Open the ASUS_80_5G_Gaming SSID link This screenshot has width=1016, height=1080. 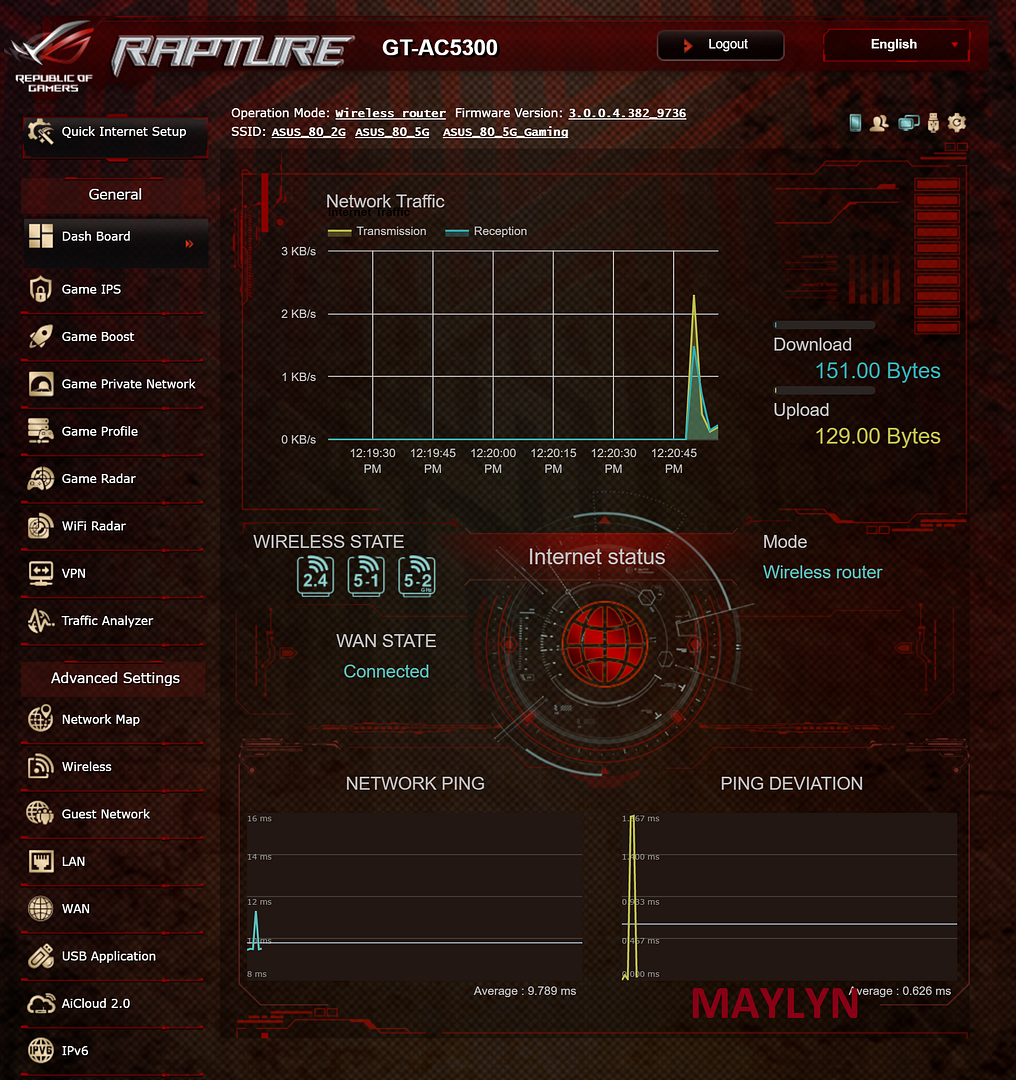[505, 132]
